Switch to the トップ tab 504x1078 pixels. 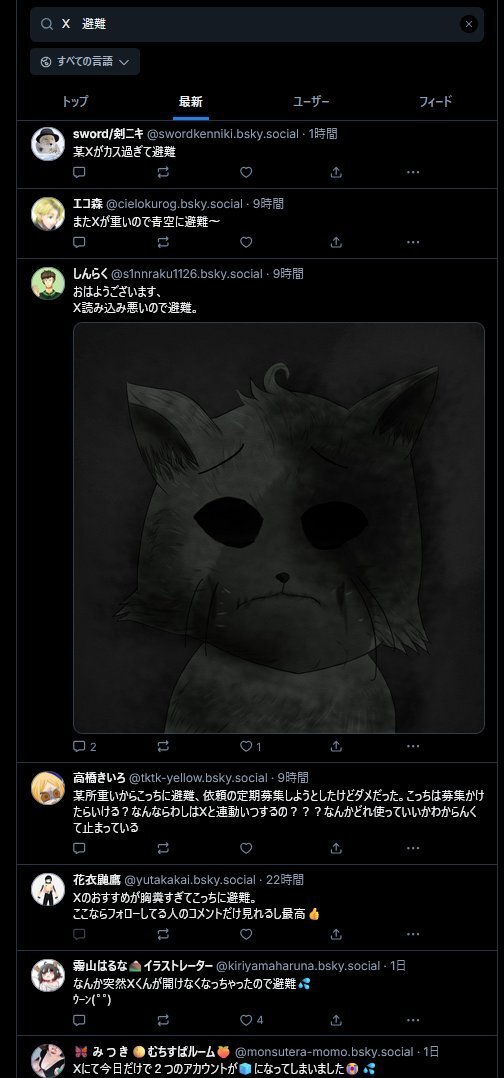(x=75, y=102)
